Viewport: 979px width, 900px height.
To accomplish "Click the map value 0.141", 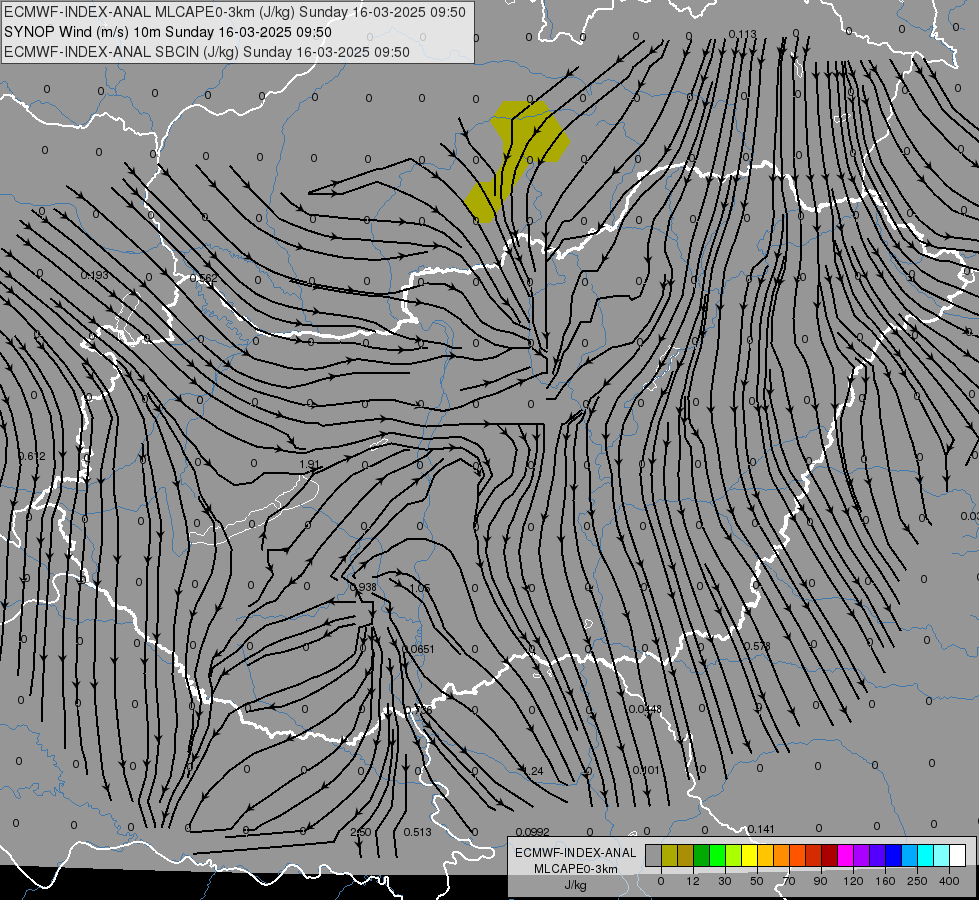I will tap(761, 829).
